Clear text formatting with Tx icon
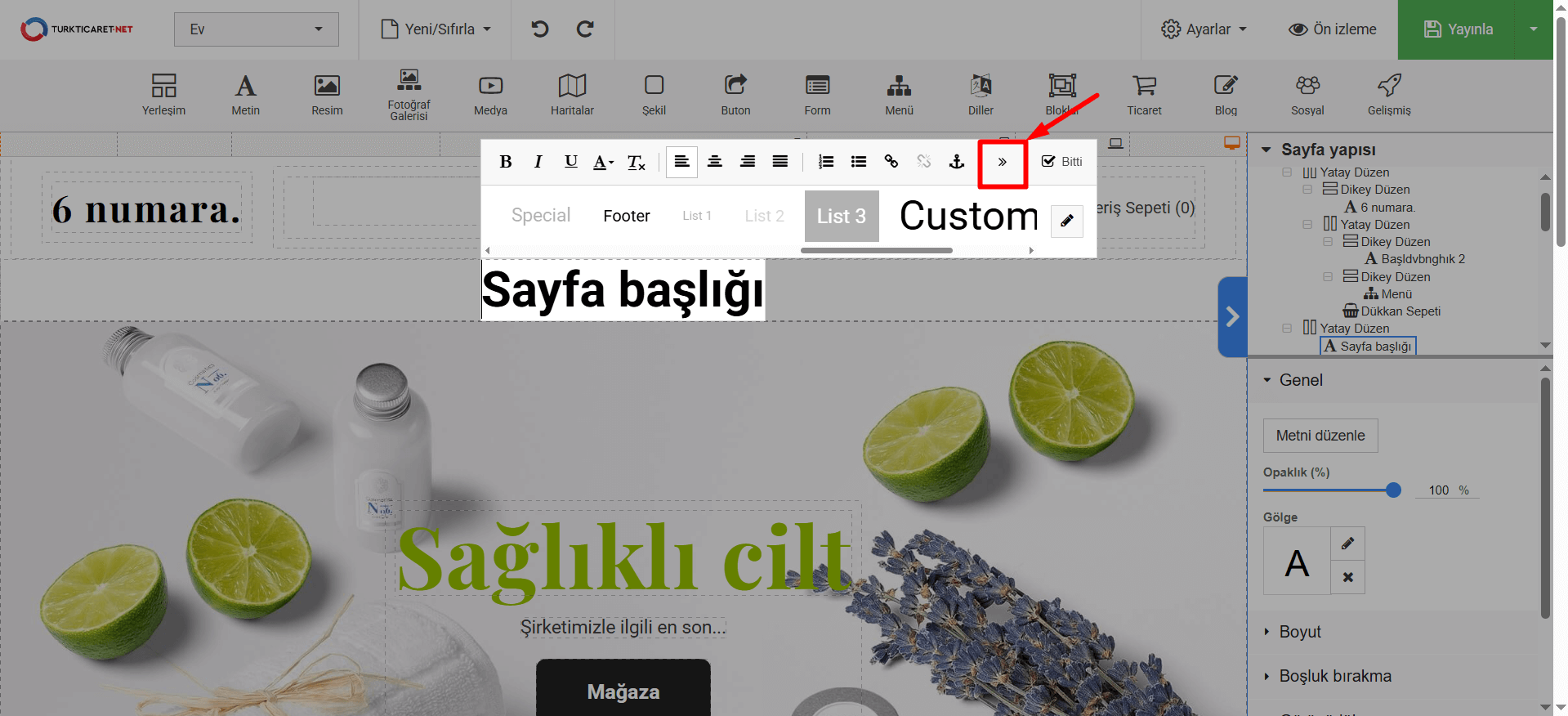Image resolution: width=1568 pixels, height=716 pixels. coord(637,162)
